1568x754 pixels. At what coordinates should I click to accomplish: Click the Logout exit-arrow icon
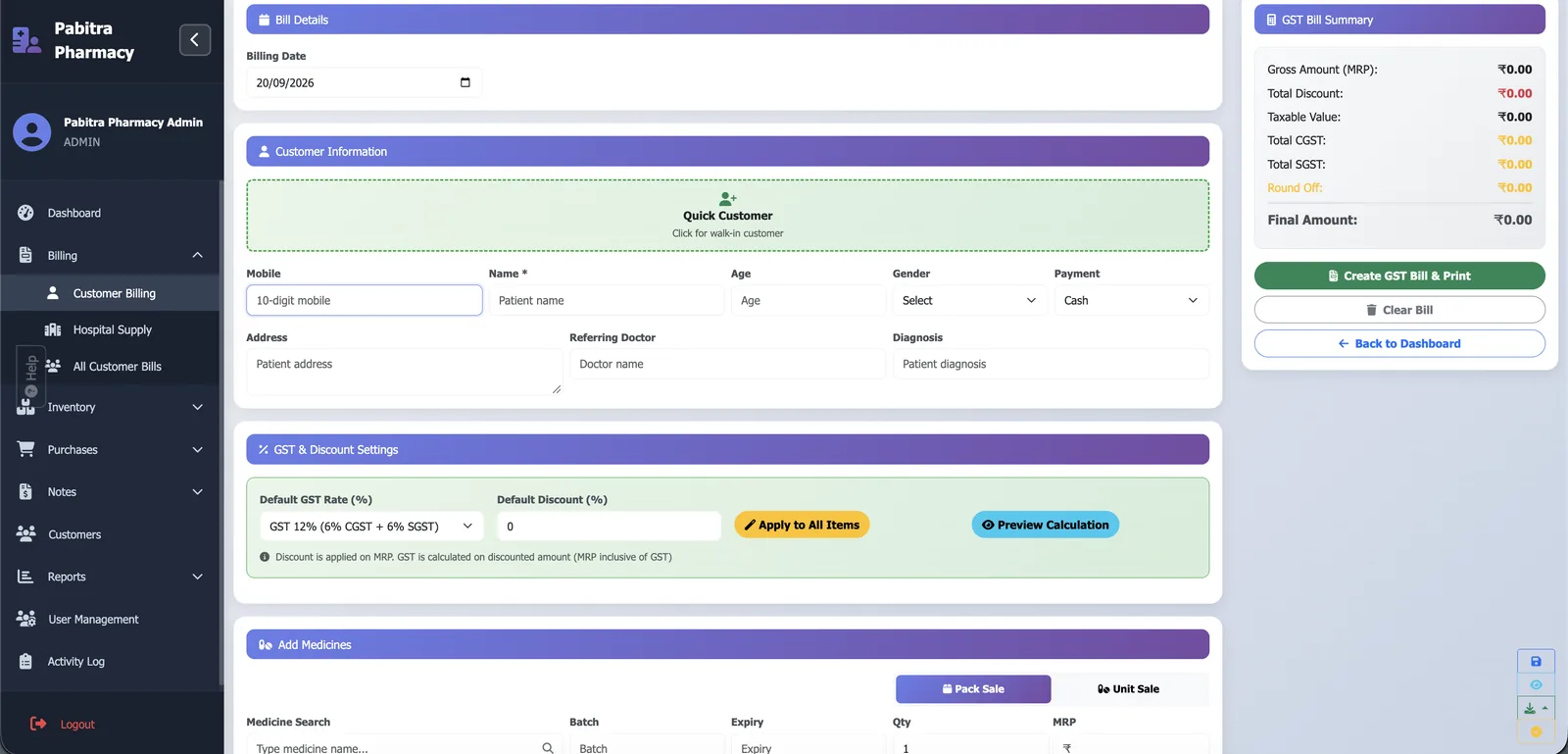38,724
